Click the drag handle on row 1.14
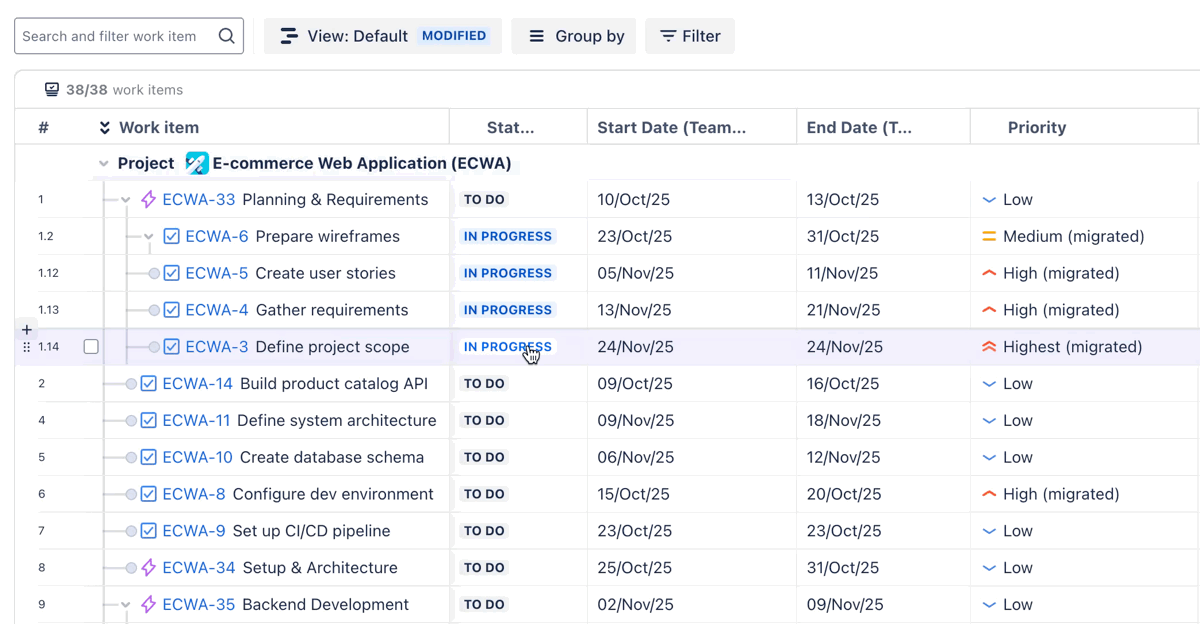Viewport: 1200px width, 624px height. (27, 347)
